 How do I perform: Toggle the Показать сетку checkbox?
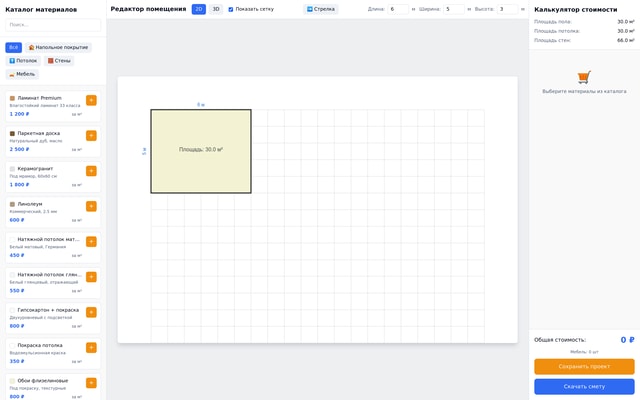click(x=231, y=9)
